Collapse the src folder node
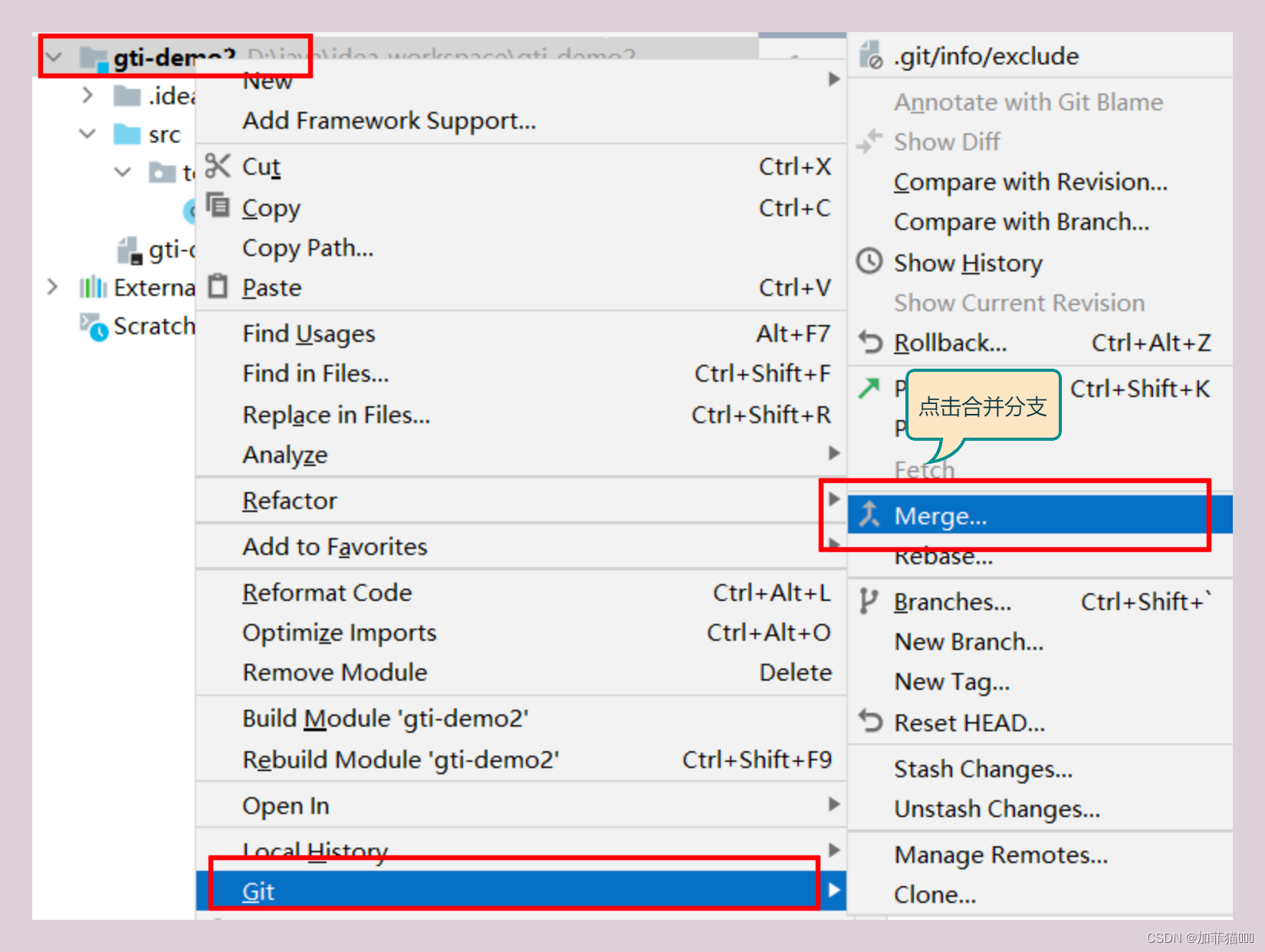Viewport: 1265px width, 952px height. [87, 134]
